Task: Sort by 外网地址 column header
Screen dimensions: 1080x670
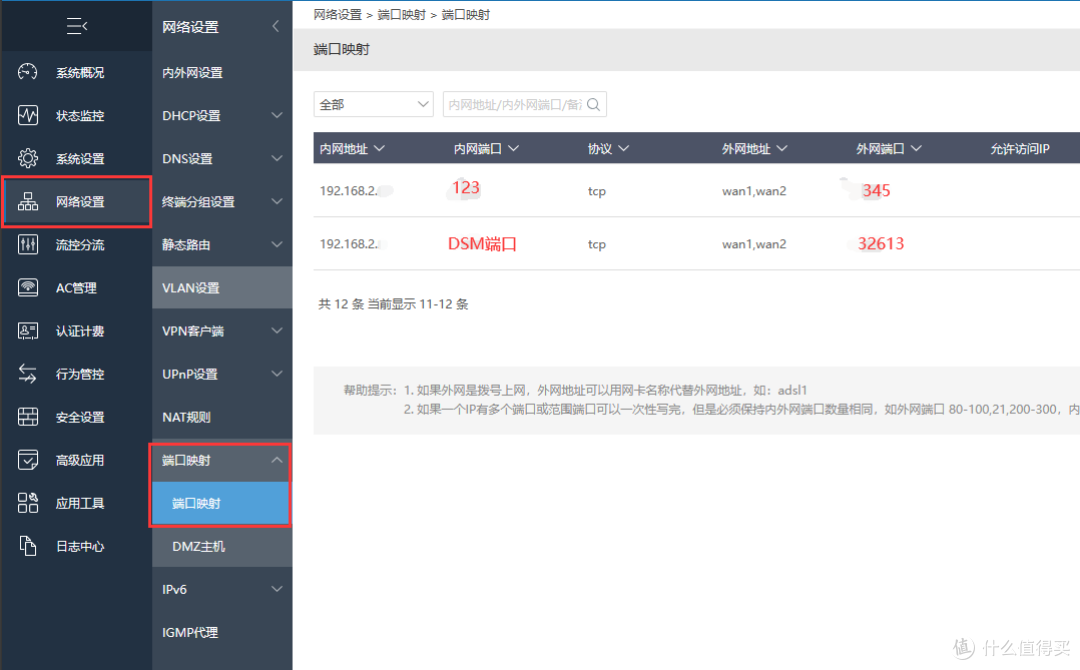Action: click(754, 149)
